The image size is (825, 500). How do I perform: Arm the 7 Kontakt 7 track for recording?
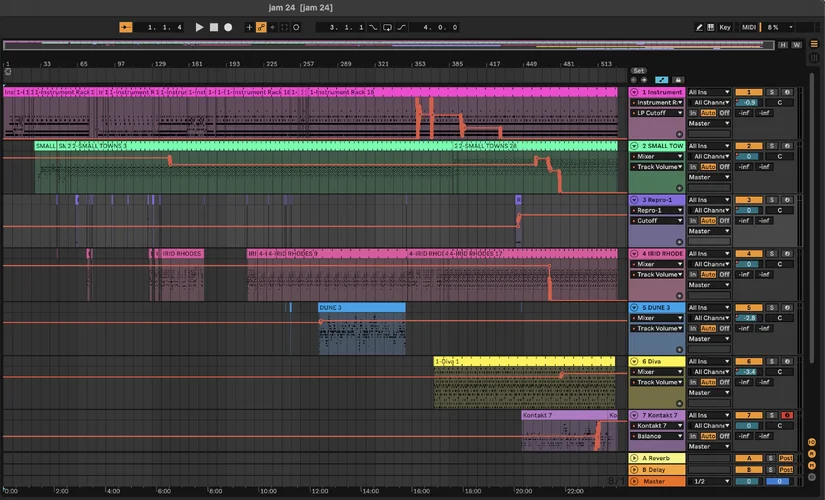(787, 415)
